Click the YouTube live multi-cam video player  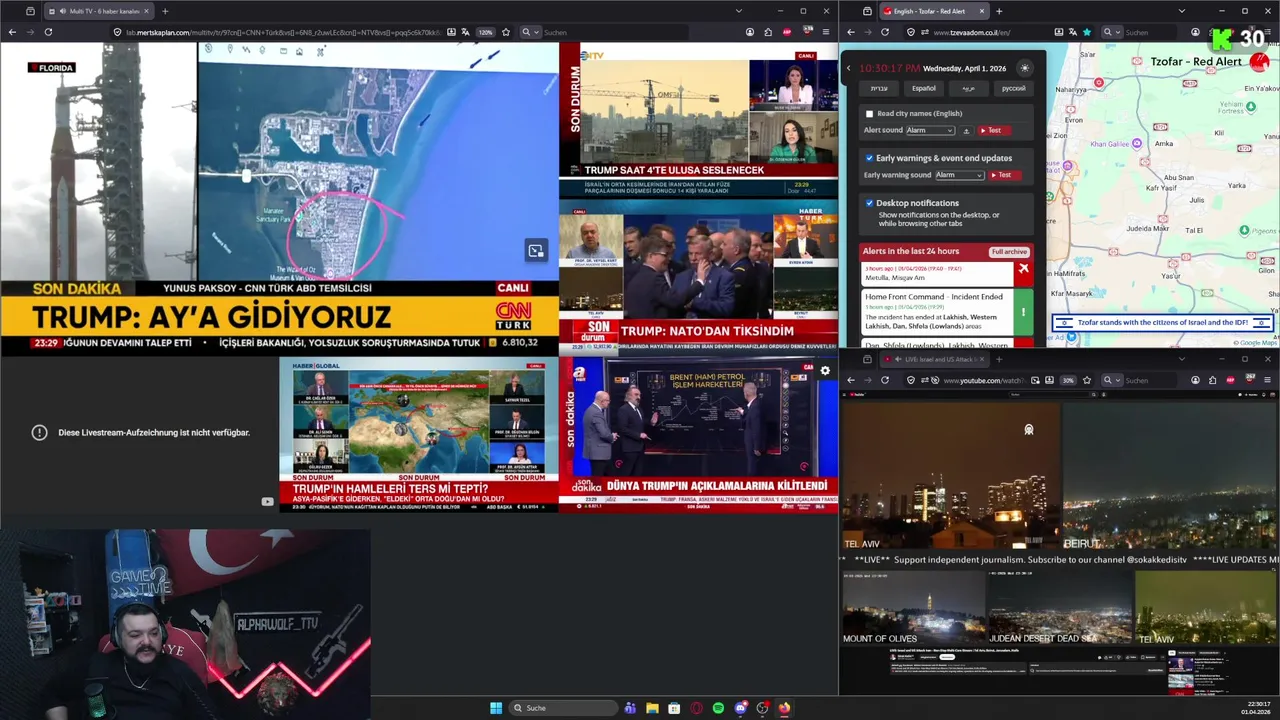(1060, 523)
